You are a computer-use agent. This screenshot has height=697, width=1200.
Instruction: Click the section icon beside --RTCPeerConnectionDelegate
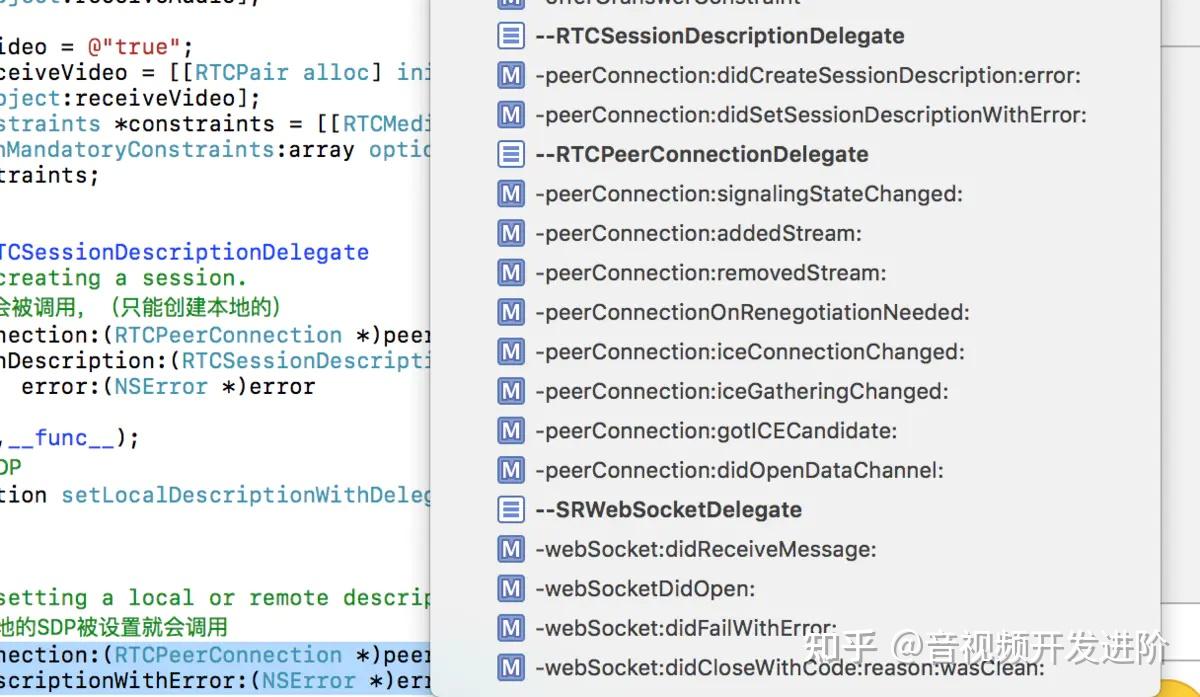511,154
